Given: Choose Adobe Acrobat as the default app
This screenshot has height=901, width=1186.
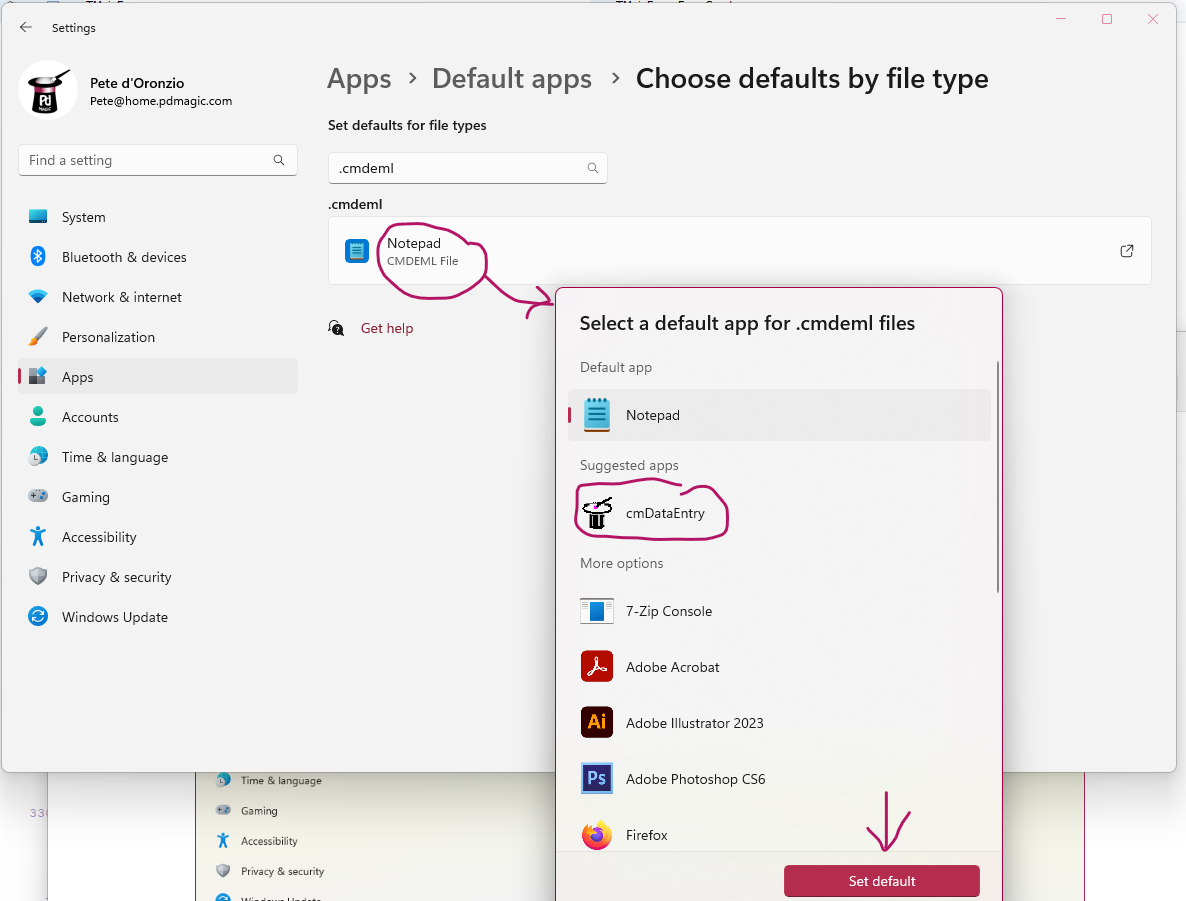Looking at the screenshot, I should coord(779,667).
